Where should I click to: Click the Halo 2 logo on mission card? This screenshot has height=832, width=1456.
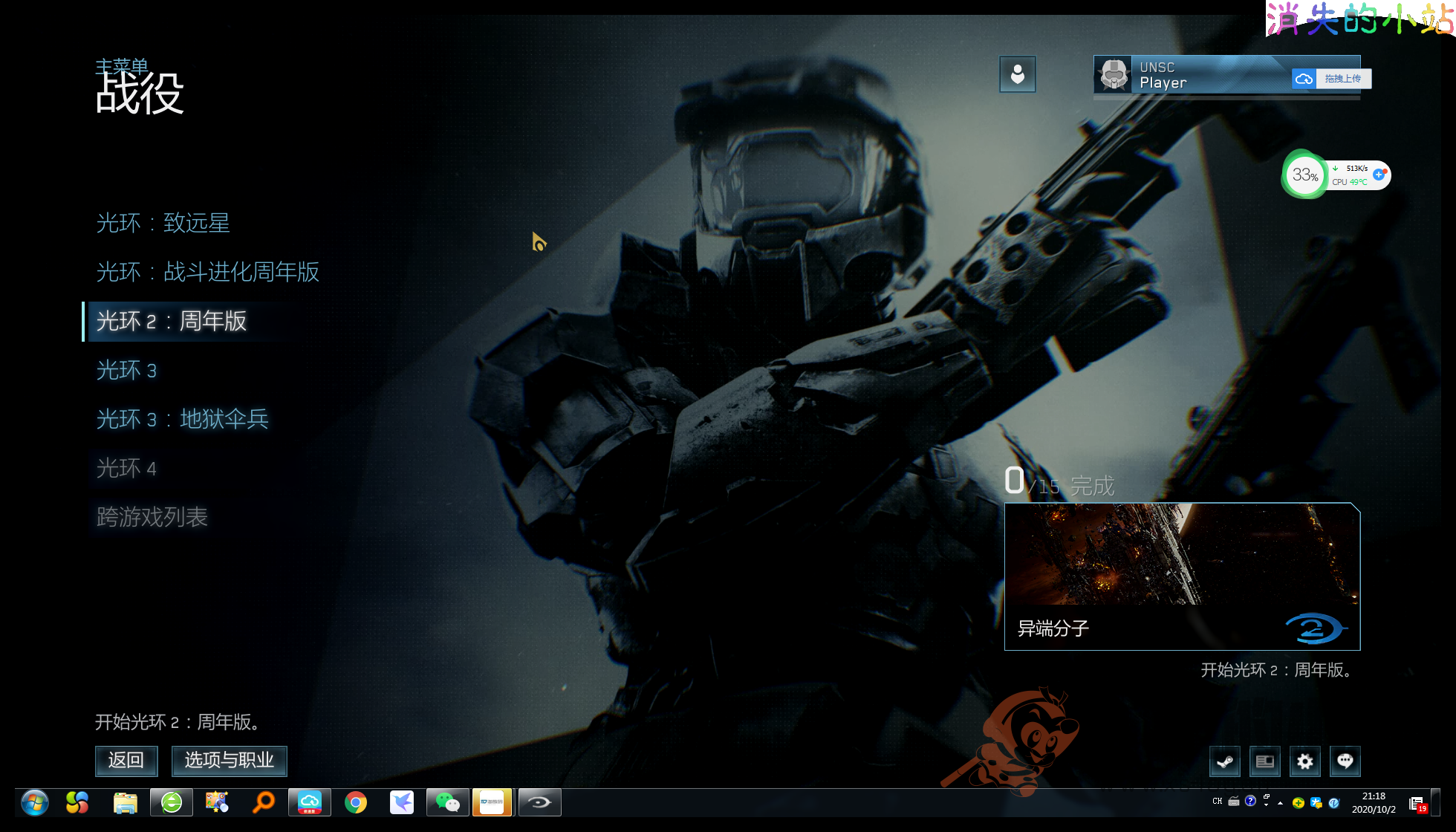(x=1316, y=628)
